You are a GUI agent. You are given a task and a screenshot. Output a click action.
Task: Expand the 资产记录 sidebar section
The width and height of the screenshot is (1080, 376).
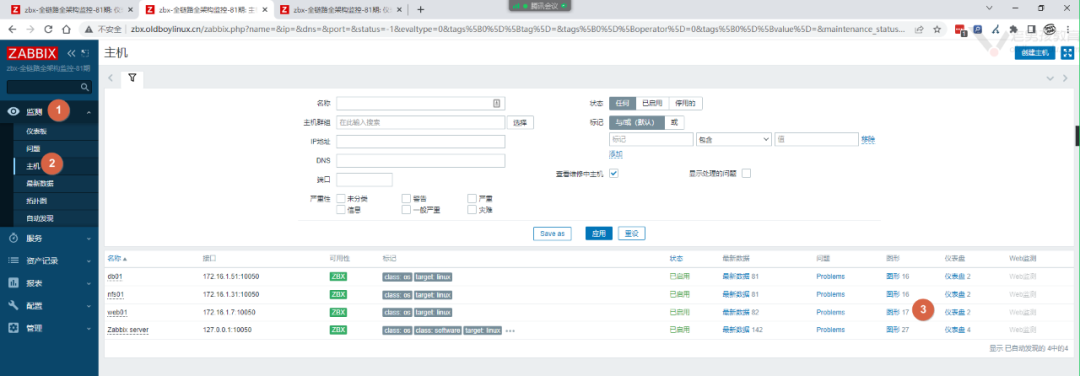click(x=49, y=261)
